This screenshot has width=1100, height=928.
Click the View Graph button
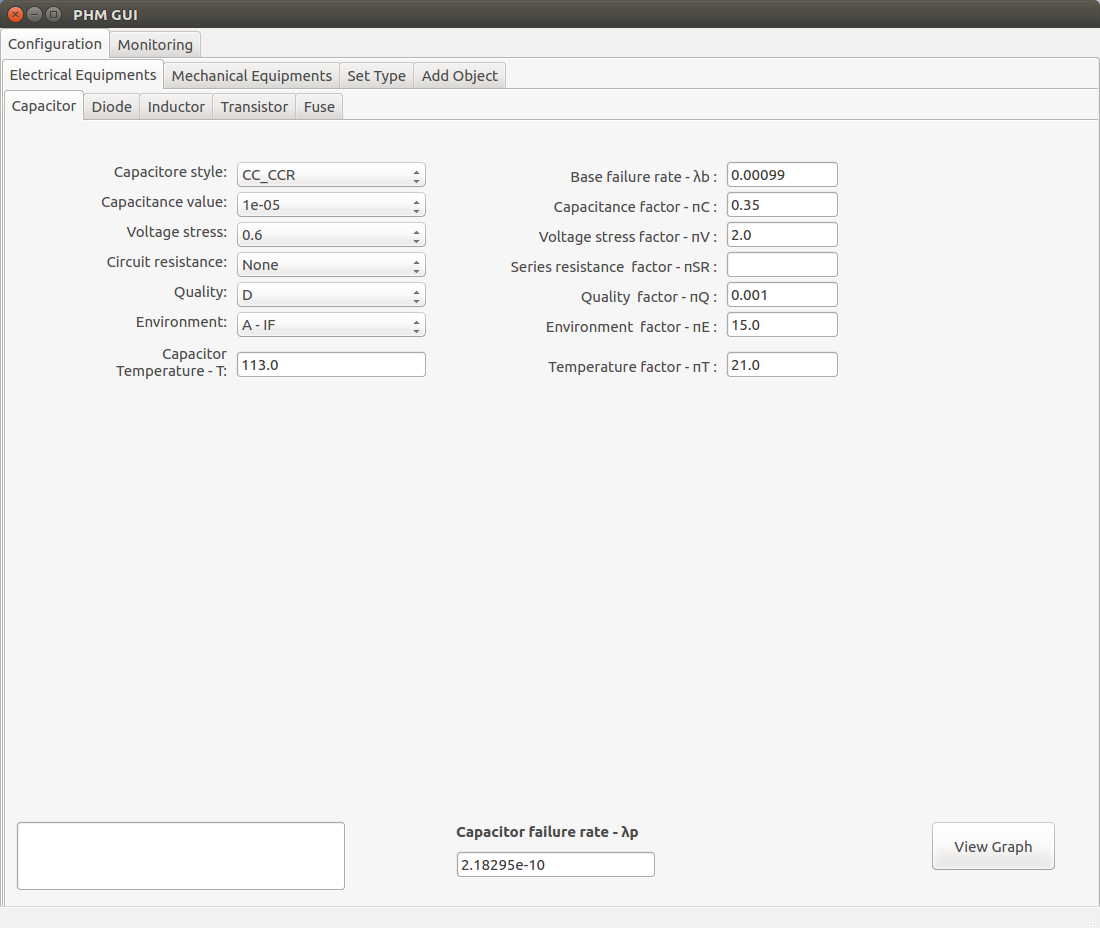click(993, 846)
